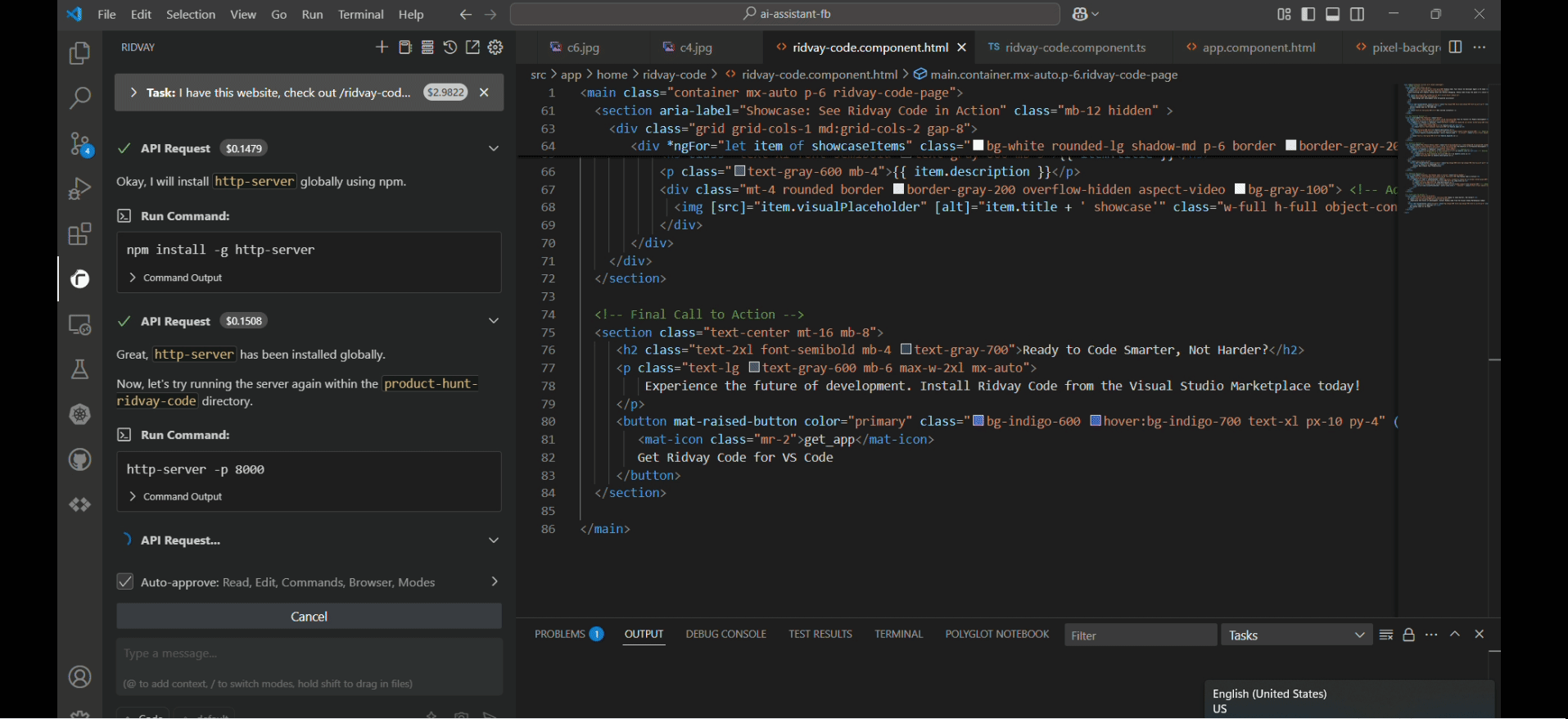
Task: Start a new task with plus icon
Action: pos(382,47)
